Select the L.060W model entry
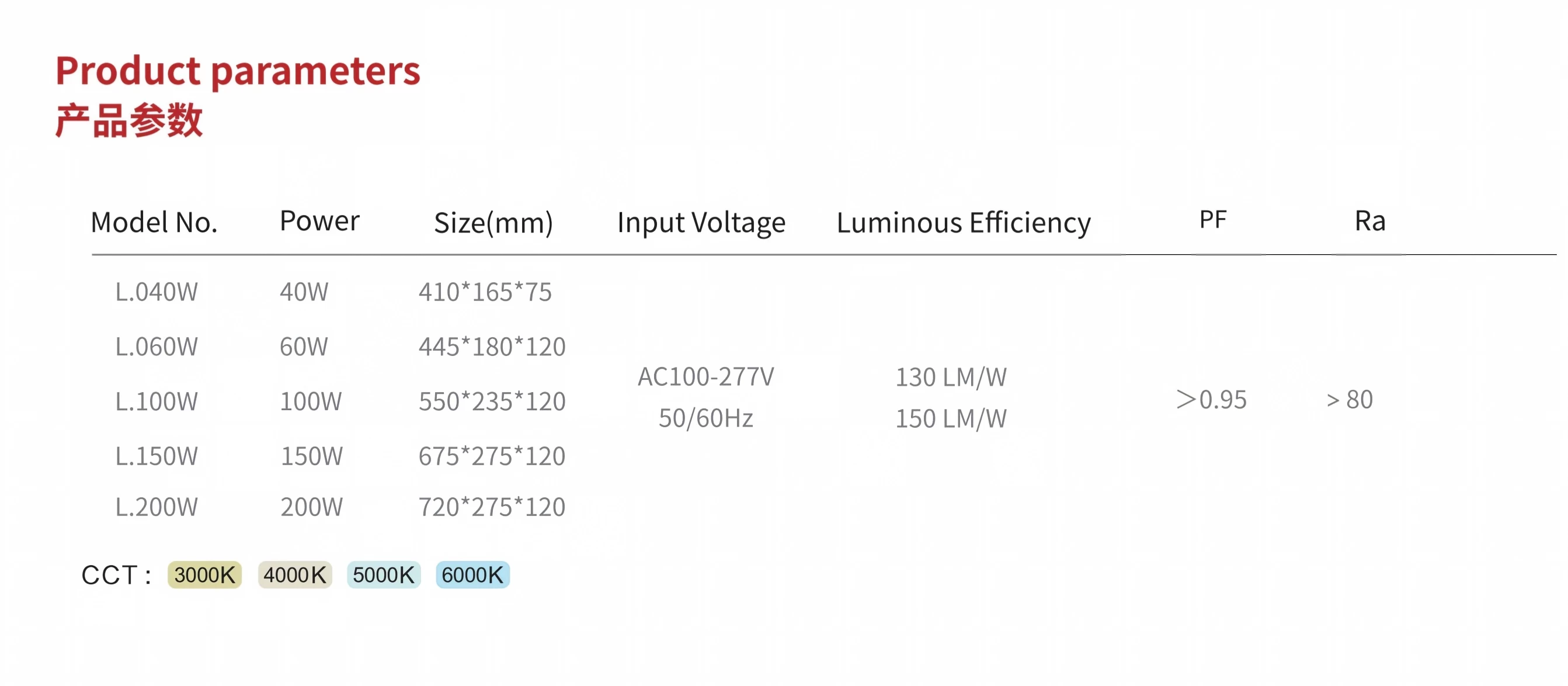 click(x=157, y=347)
